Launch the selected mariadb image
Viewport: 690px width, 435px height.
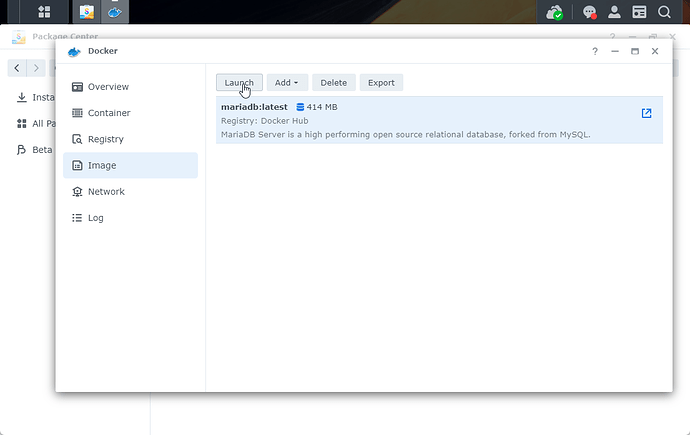point(239,83)
